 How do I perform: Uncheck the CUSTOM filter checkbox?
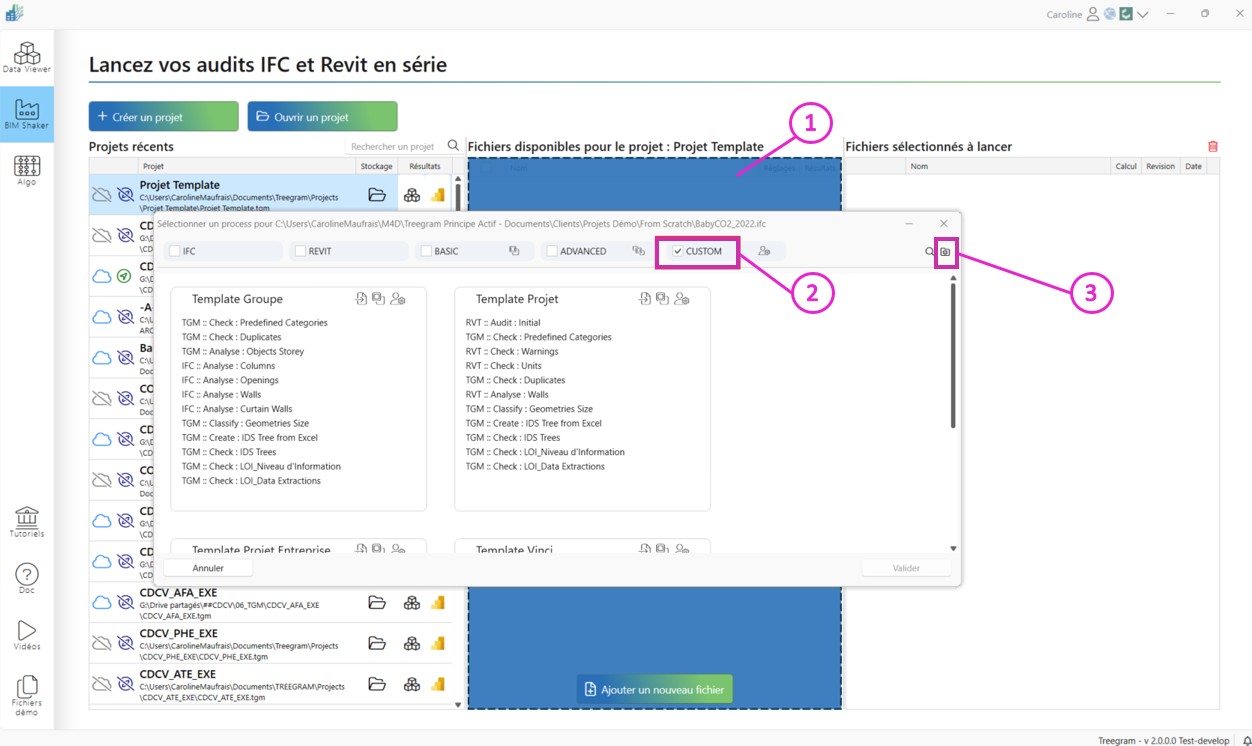(678, 252)
